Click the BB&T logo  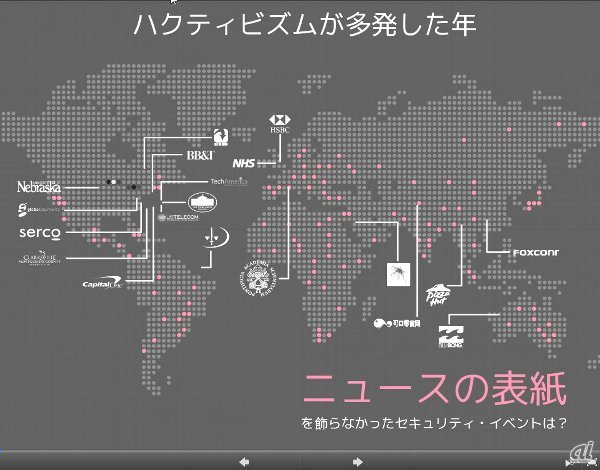click(x=201, y=155)
